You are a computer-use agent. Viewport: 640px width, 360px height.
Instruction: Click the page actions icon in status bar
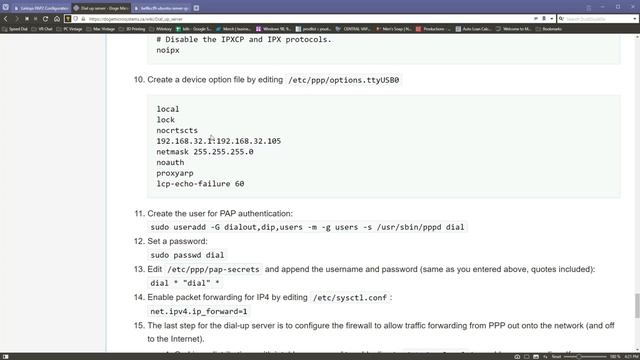tap(545, 357)
